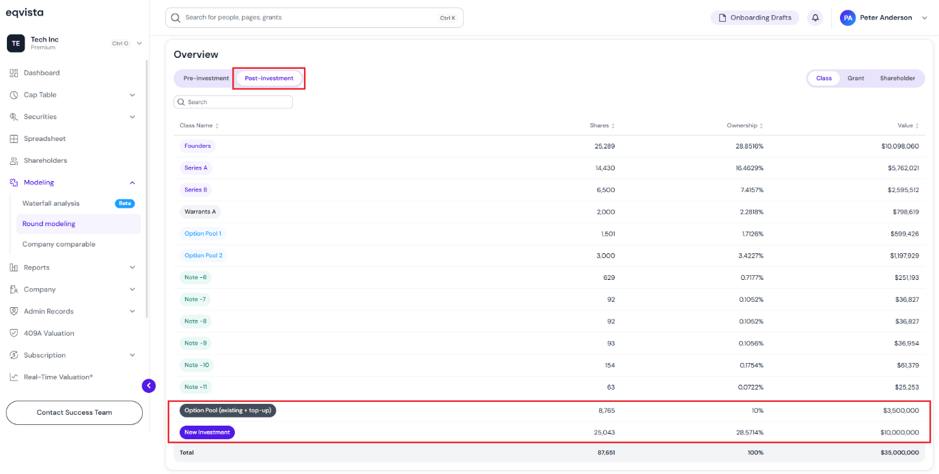Click the Admin Records shield icon
939x474 pixels.
[x=14, y=311]
